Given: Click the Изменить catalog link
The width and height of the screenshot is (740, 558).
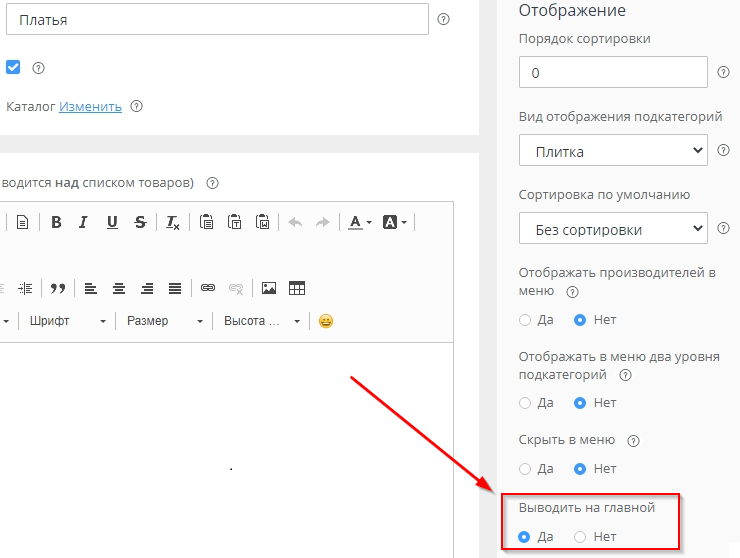Looking at the screenshot, I should [x=90, y=106].
